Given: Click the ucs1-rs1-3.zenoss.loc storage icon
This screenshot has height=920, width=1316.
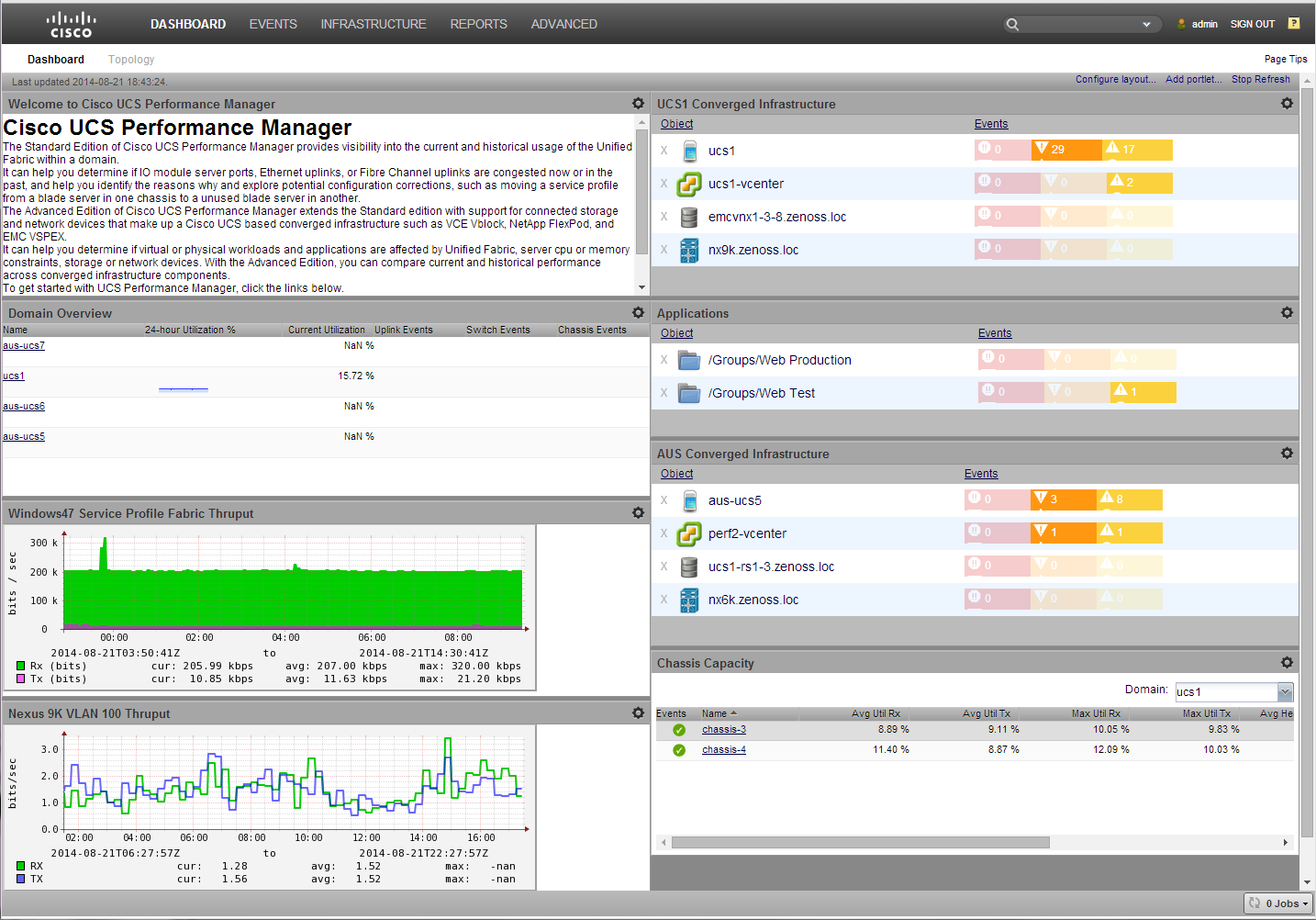Looking at the screenshot, I should tap(689, 567).
